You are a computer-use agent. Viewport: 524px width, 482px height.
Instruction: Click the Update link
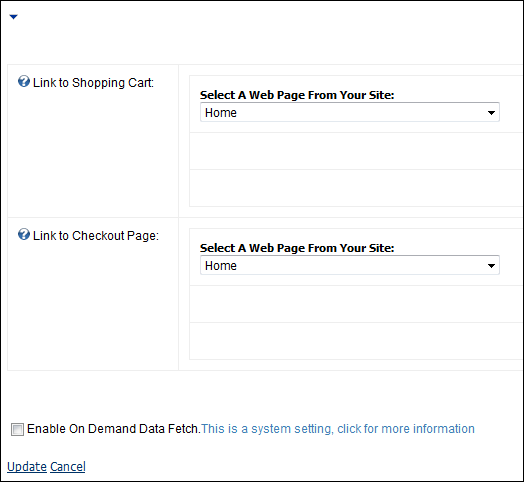[x=27, y=467]
